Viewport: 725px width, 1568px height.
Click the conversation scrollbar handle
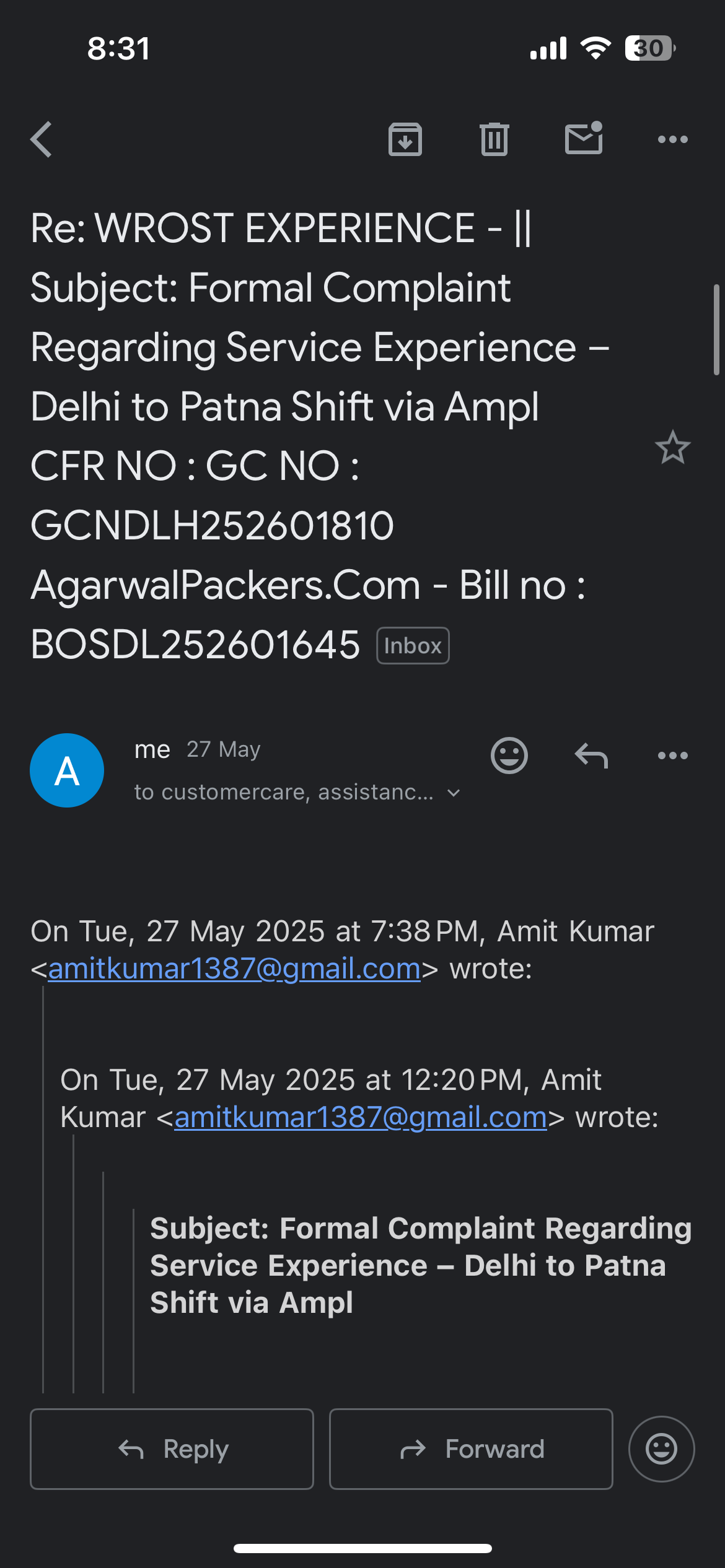(x=718, y=330)
